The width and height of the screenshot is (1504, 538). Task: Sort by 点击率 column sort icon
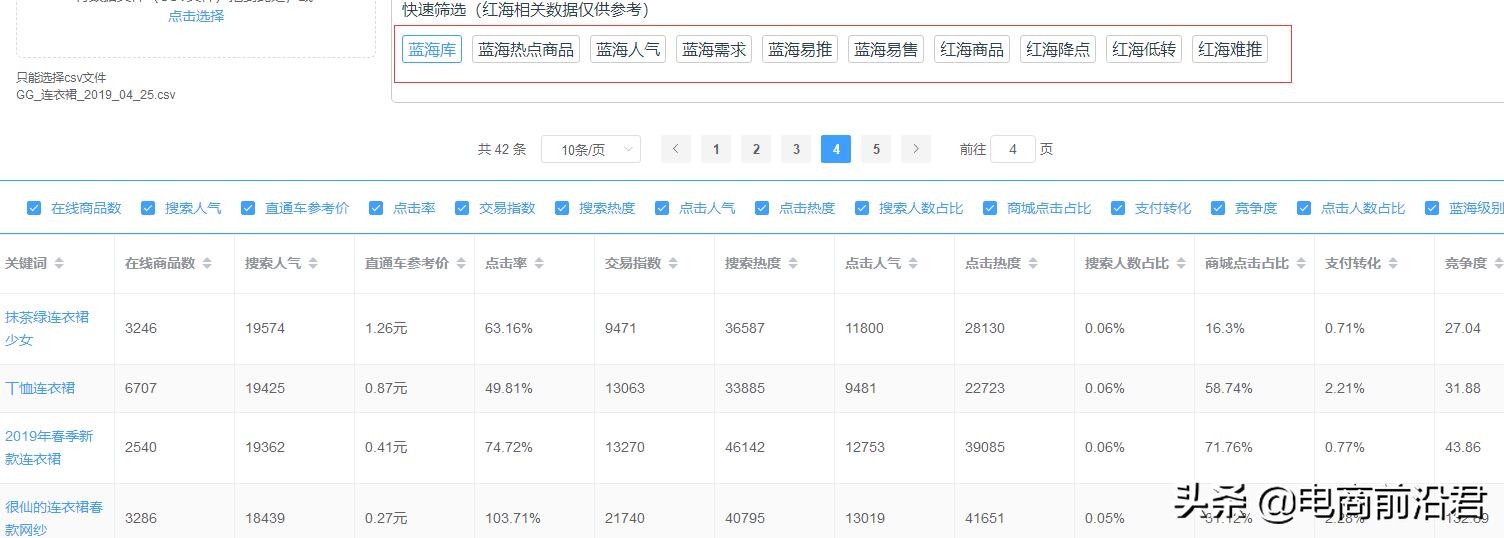click(x=539, y=263)
